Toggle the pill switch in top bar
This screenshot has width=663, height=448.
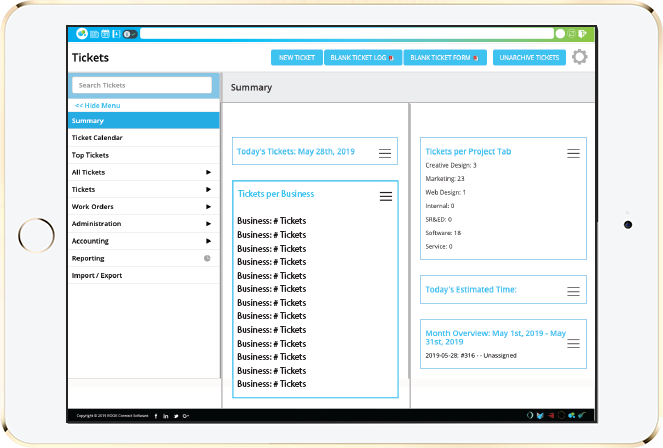tap(130, 34)
